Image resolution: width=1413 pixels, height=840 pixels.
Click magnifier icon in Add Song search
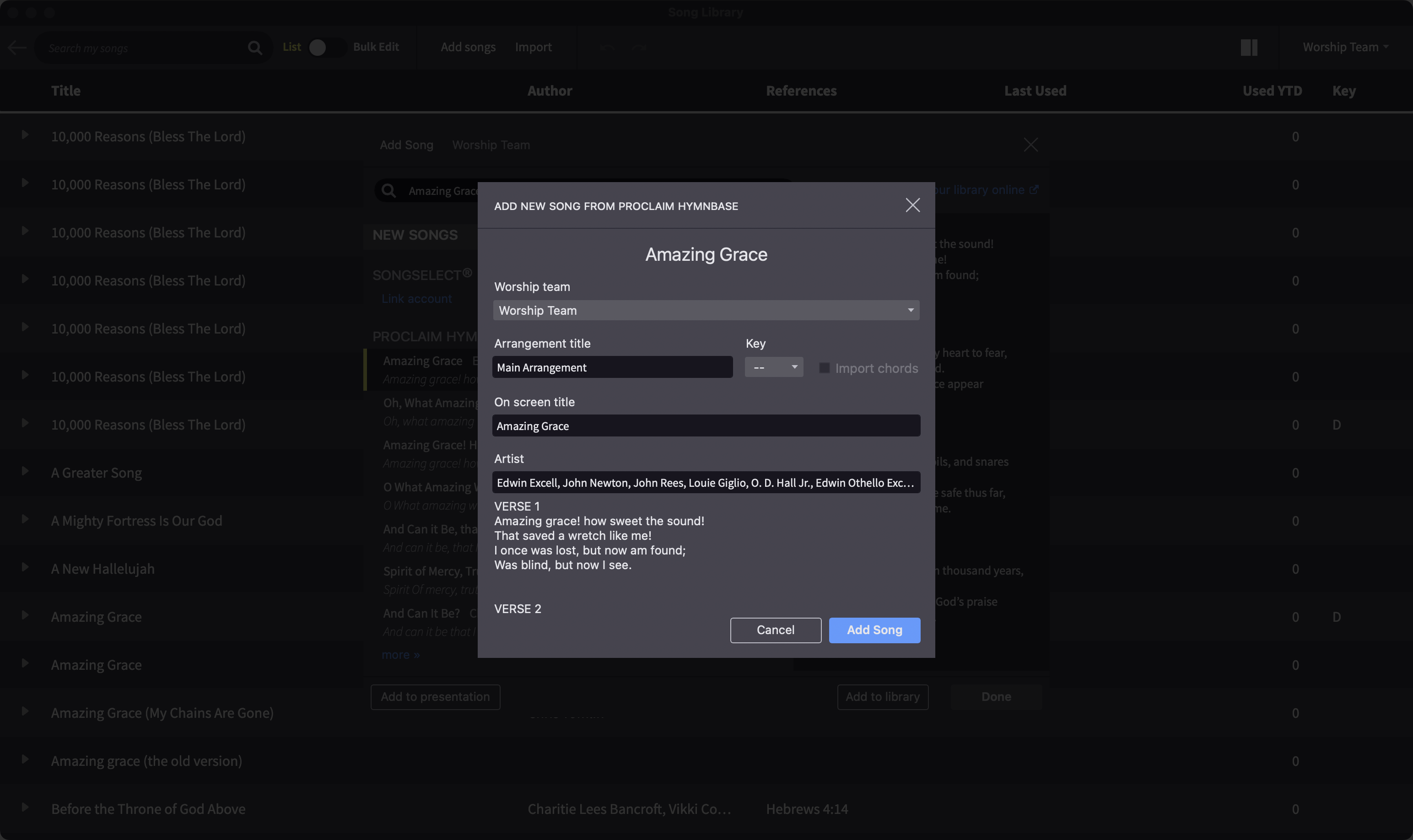point(388,191)
